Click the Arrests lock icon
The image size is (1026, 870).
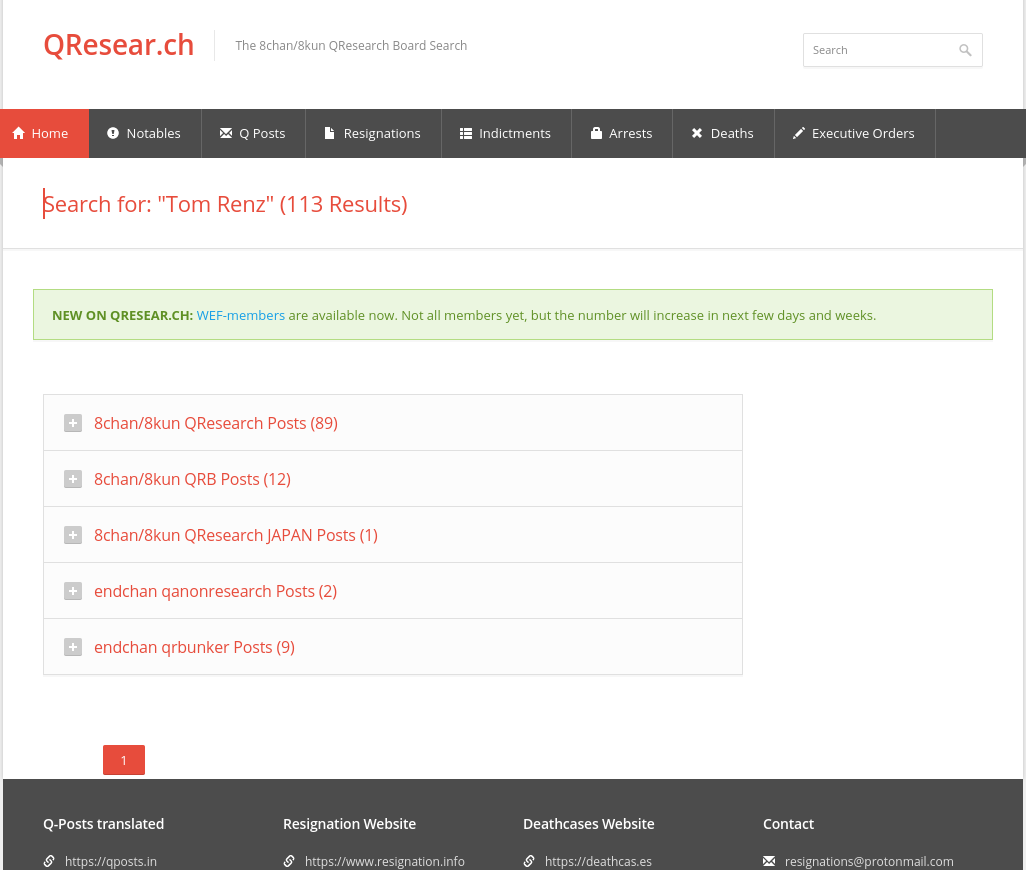[x=596, y=133]
